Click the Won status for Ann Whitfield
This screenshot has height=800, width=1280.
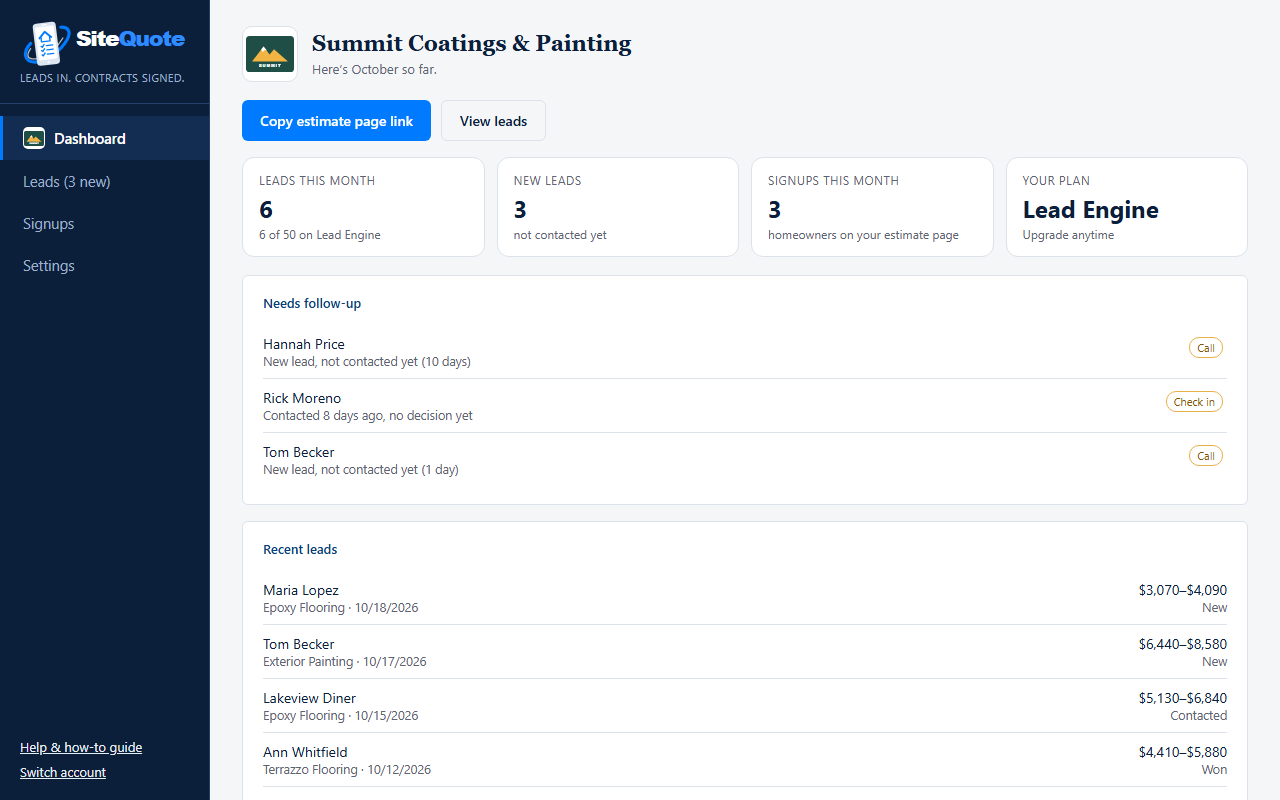1214,770
